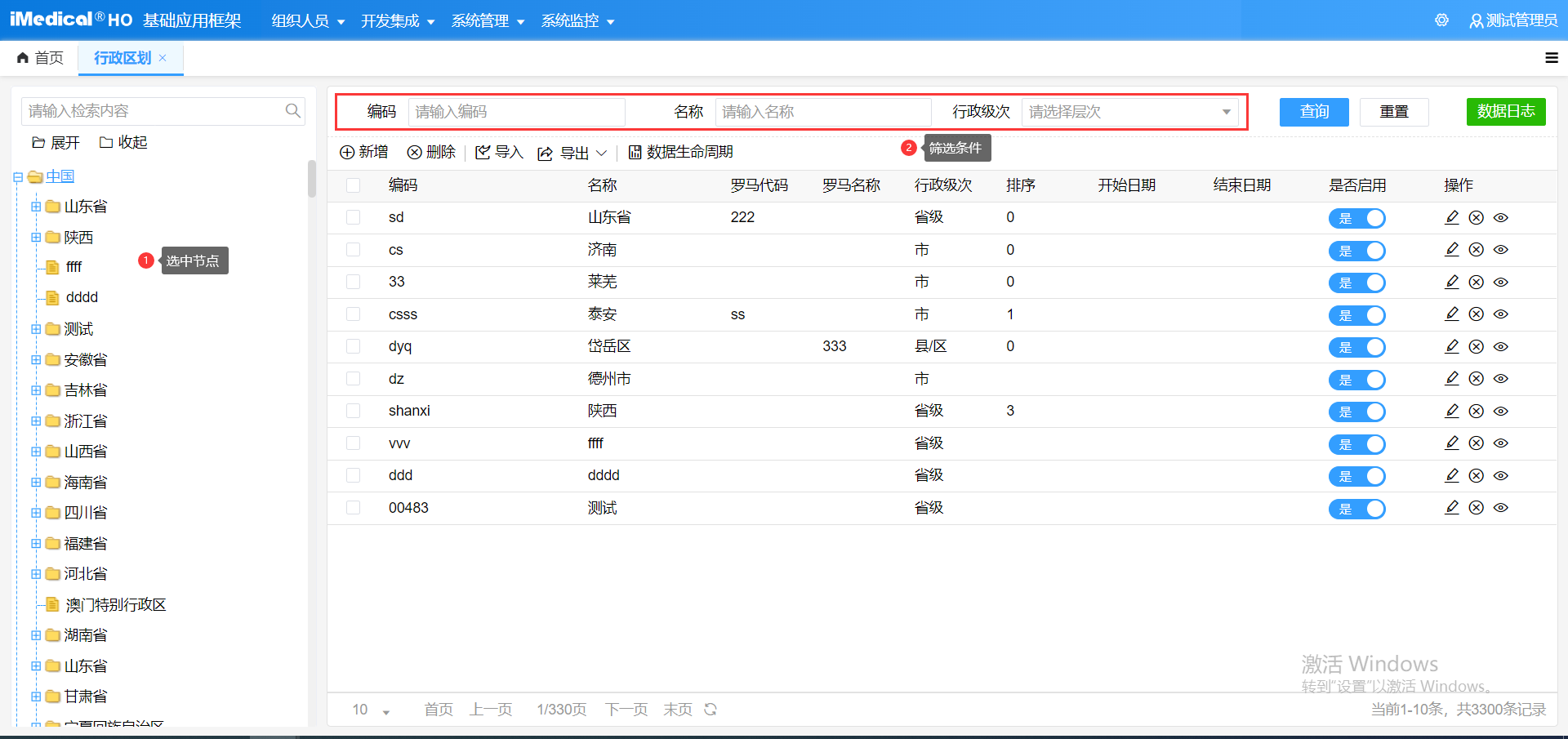
Task: Click 导入 import button in toolbar
Action: [499, 152]
